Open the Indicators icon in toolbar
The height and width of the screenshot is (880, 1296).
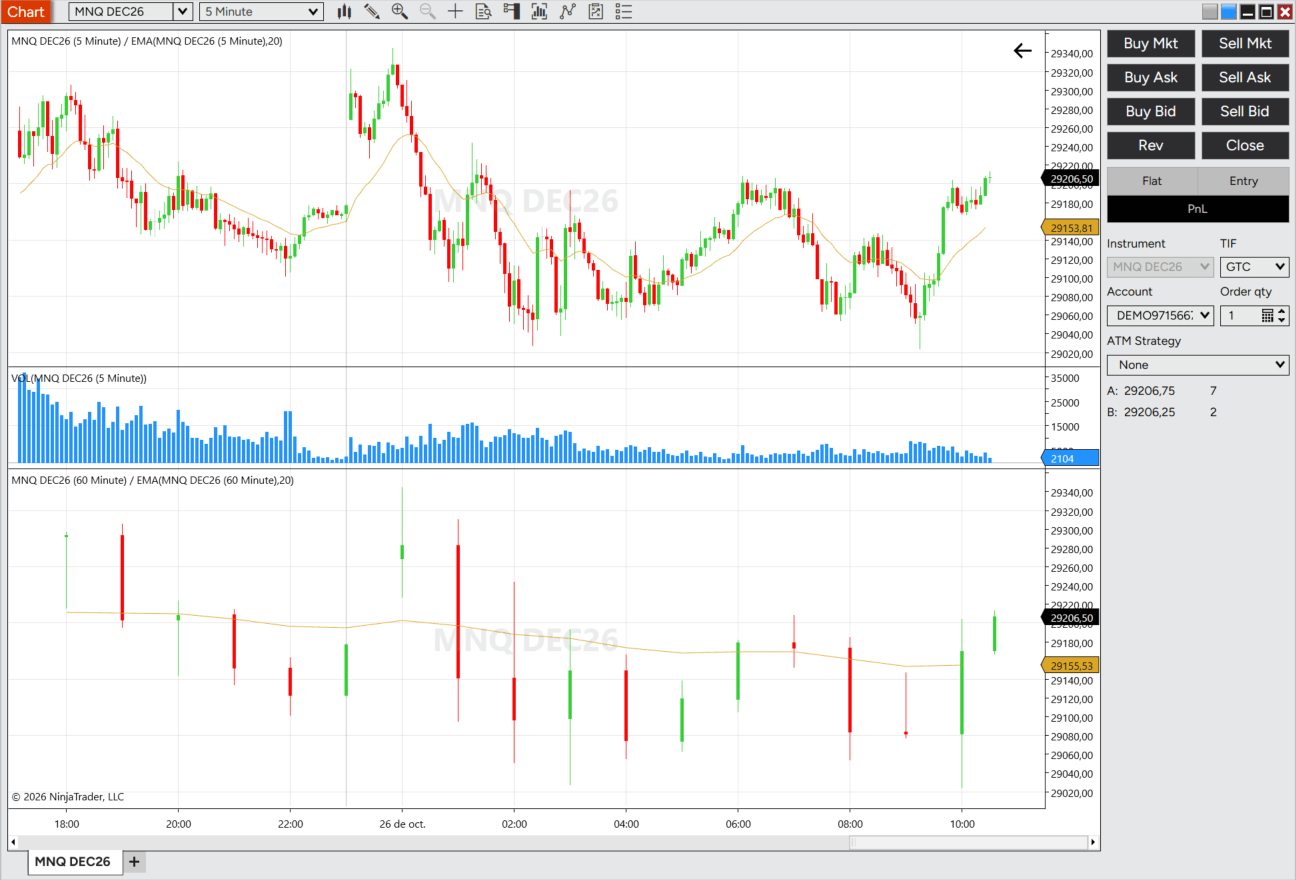[x=540, y=12]
